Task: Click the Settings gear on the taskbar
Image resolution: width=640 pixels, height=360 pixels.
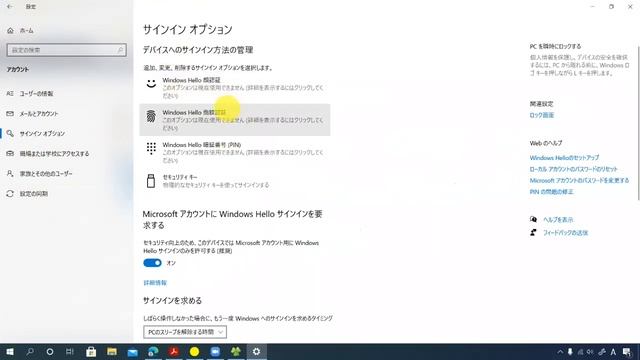Action: [x=256, y=351]
